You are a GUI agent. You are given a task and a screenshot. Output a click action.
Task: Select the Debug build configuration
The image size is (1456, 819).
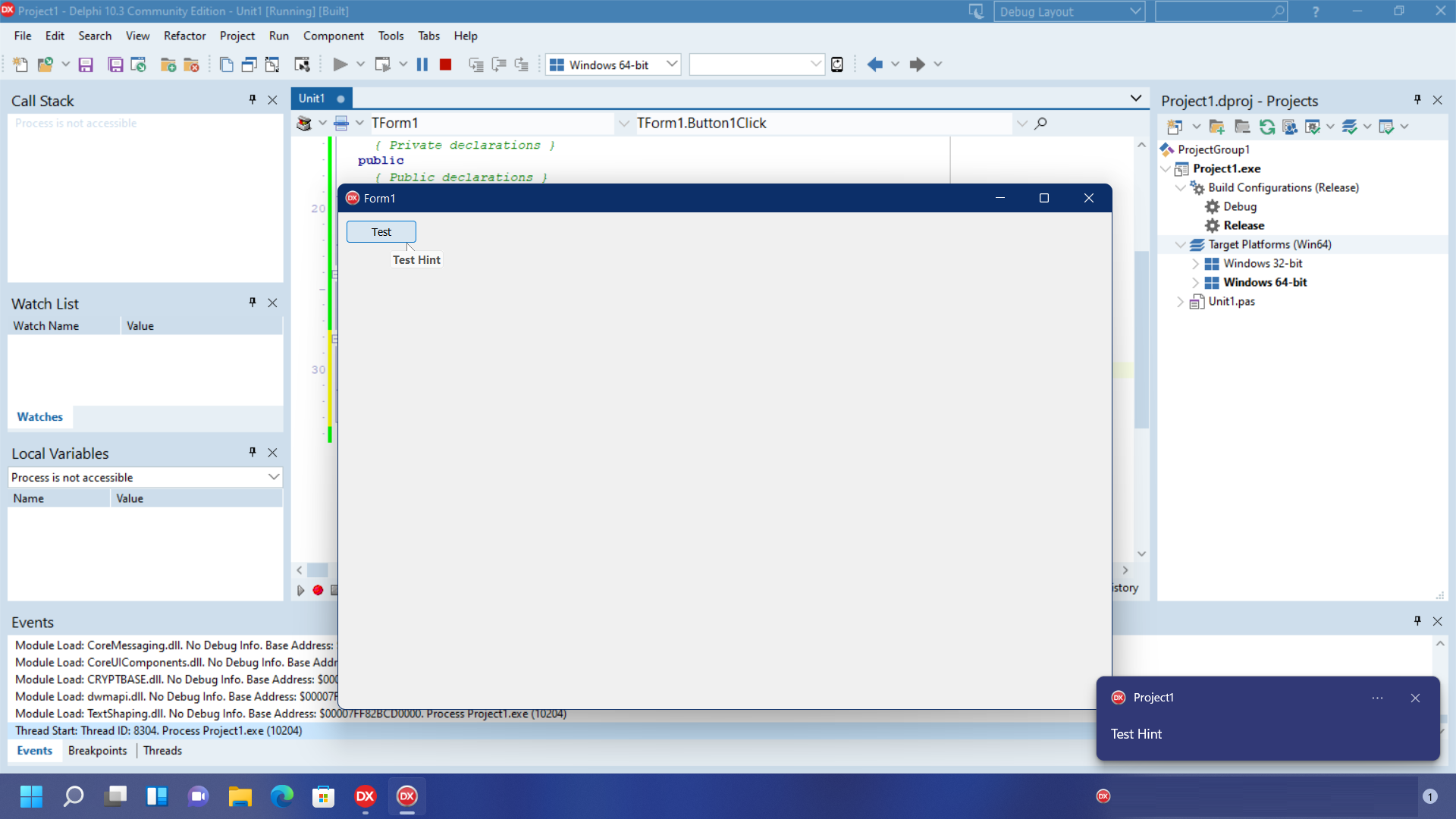pos(1240,206)
